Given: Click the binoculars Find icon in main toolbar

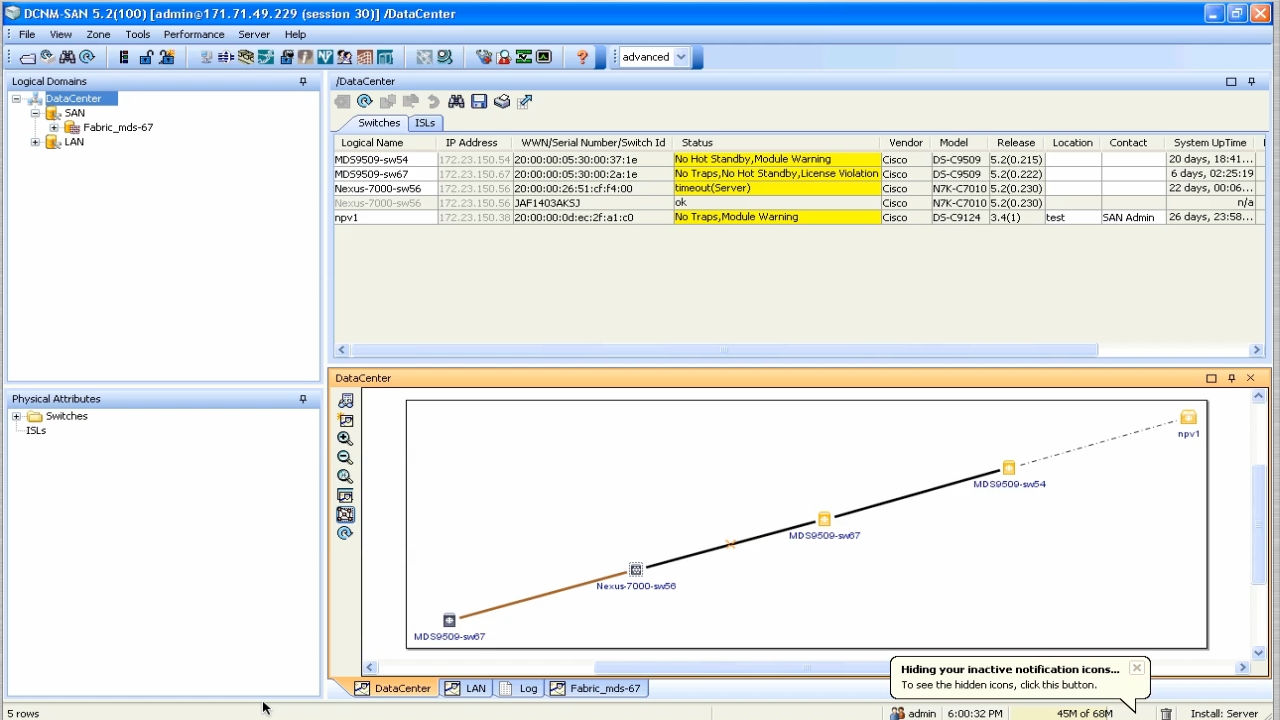Looking at the screenshot, I should 67,57.
